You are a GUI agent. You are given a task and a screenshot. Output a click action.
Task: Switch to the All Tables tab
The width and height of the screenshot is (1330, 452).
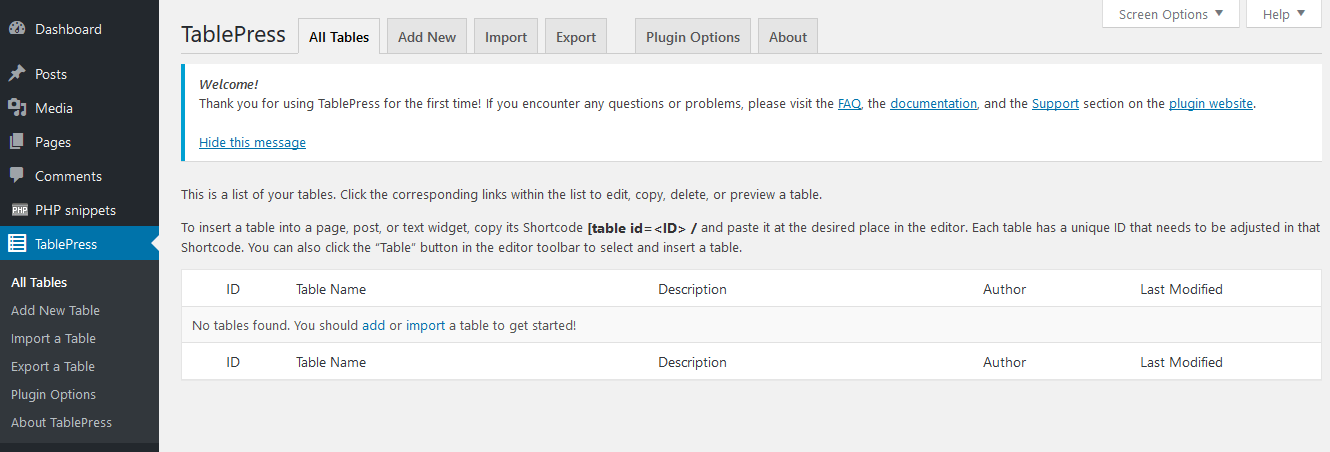coord(339,37)
